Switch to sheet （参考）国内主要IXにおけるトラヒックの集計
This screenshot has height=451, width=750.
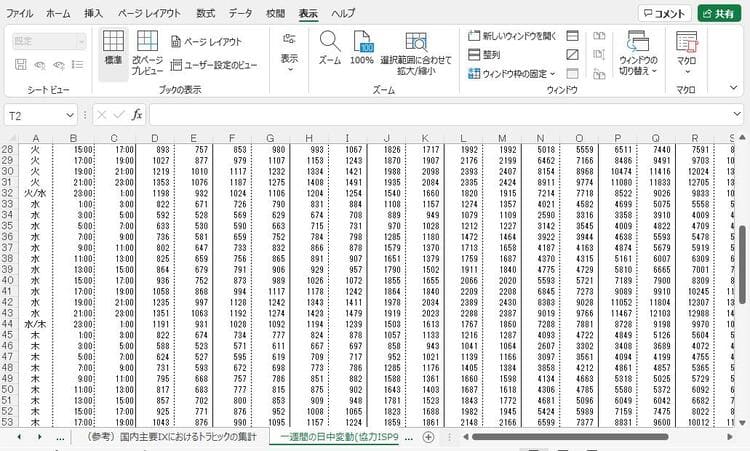coord(171,437)
